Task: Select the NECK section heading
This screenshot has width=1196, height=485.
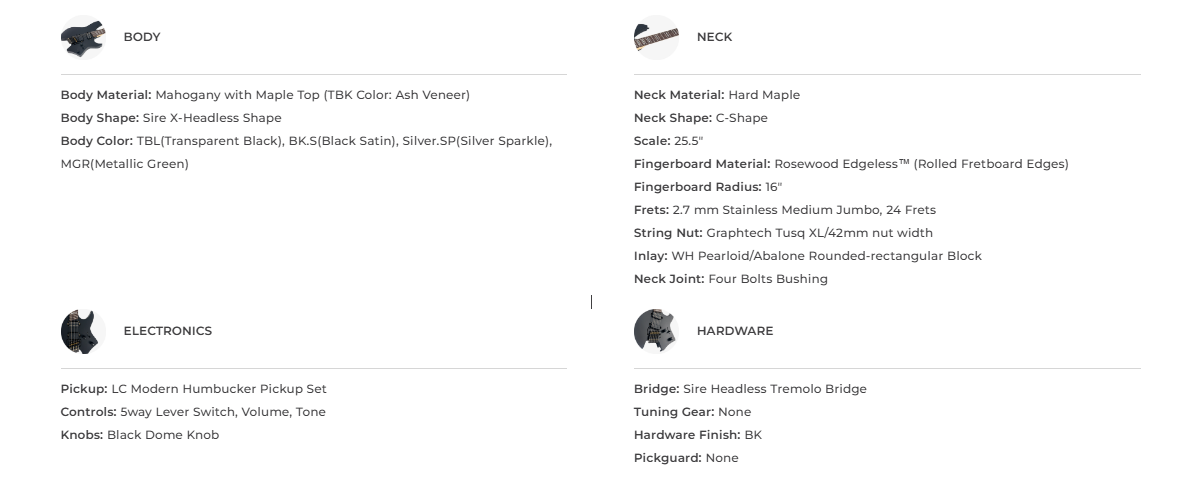Action: tap(714, 37)
